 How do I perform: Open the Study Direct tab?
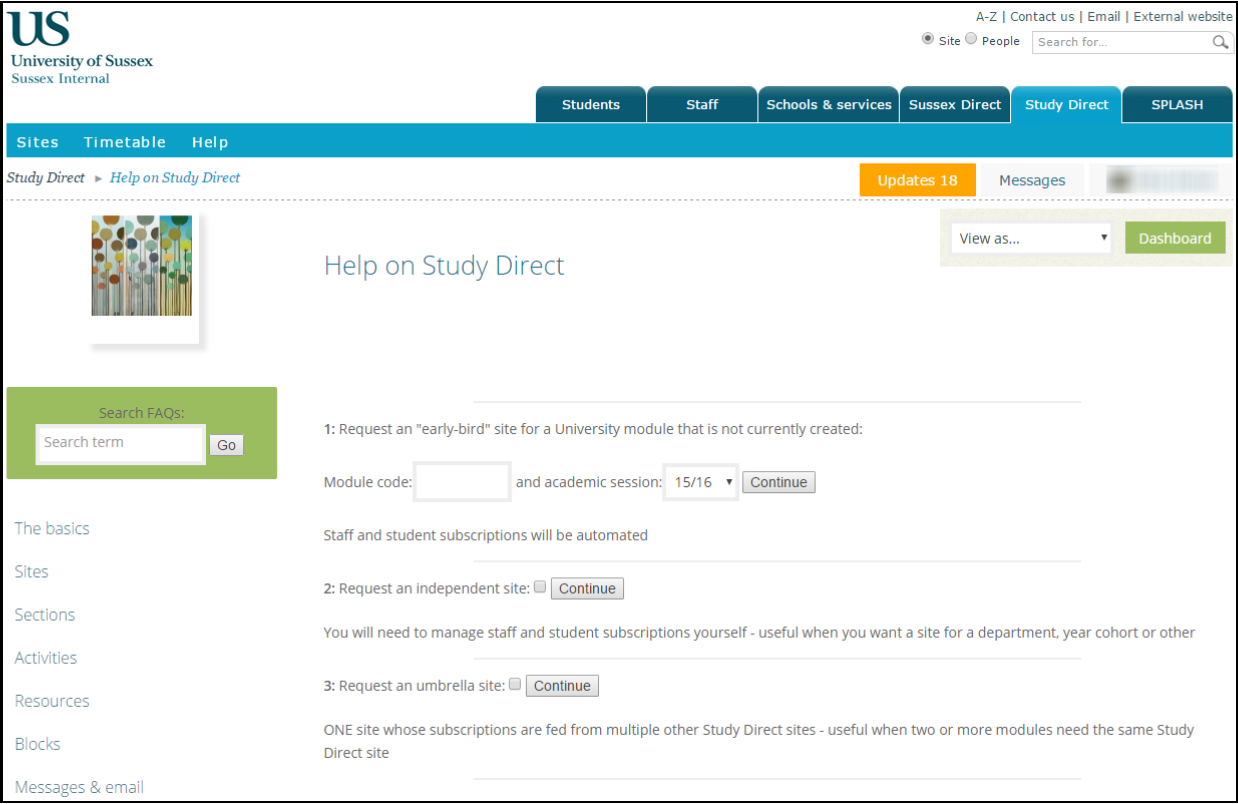[x=1067, y=105]
